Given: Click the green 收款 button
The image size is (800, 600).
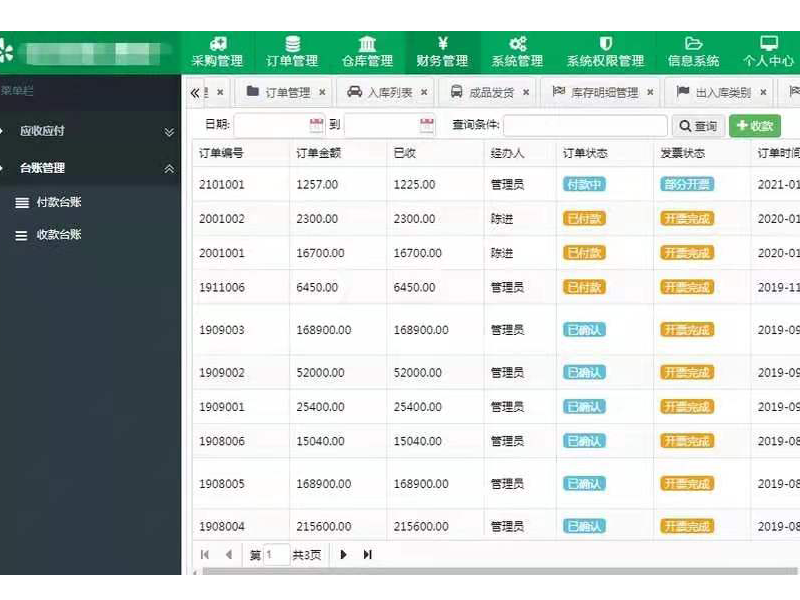Looking at the screenshot, I should coord(755,126).
